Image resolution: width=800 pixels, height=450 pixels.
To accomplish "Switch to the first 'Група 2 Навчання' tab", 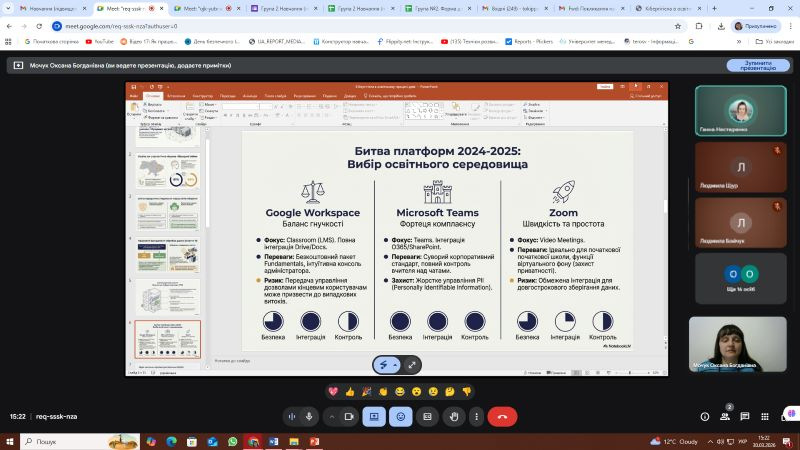I will 284,9.
